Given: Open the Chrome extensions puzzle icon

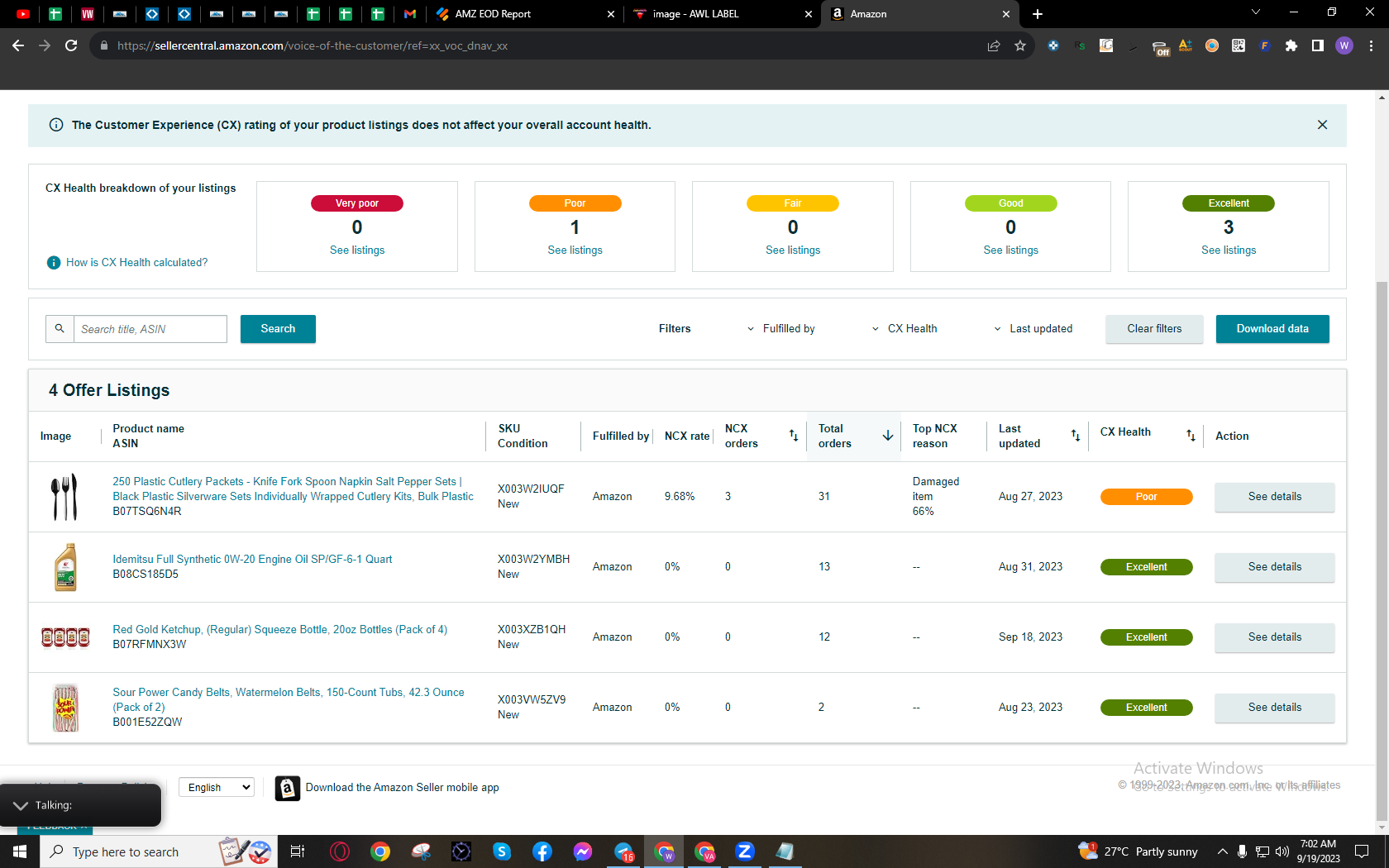Looking at the screenshot, I should tap(1291, 45).
